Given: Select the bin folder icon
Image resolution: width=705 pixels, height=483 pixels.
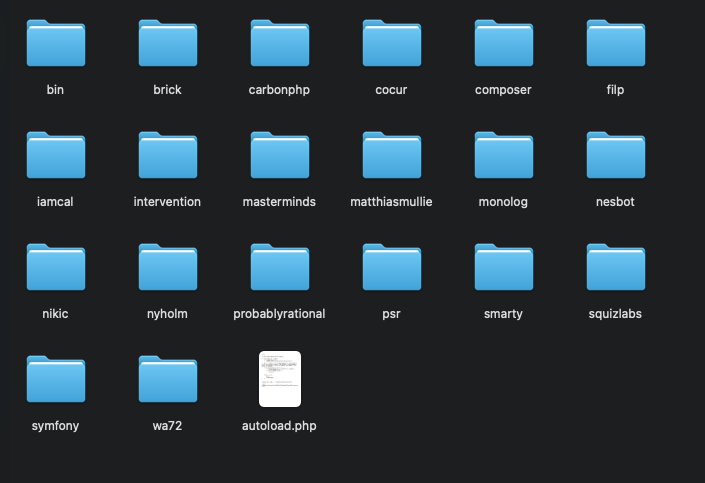Looking at the screenshot, I should point(56,43).
